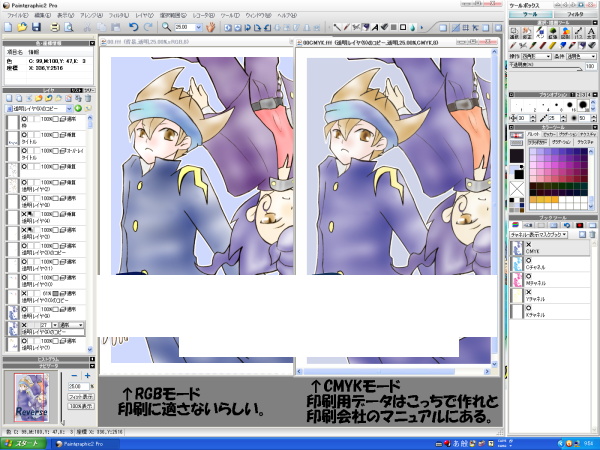Click the Redo arrow icon
600x450 pixels.
tap(148, 27)
